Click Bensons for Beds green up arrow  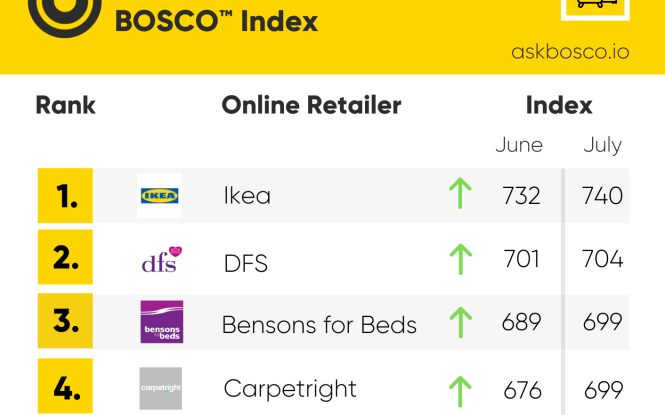click(x=460, y=322)
